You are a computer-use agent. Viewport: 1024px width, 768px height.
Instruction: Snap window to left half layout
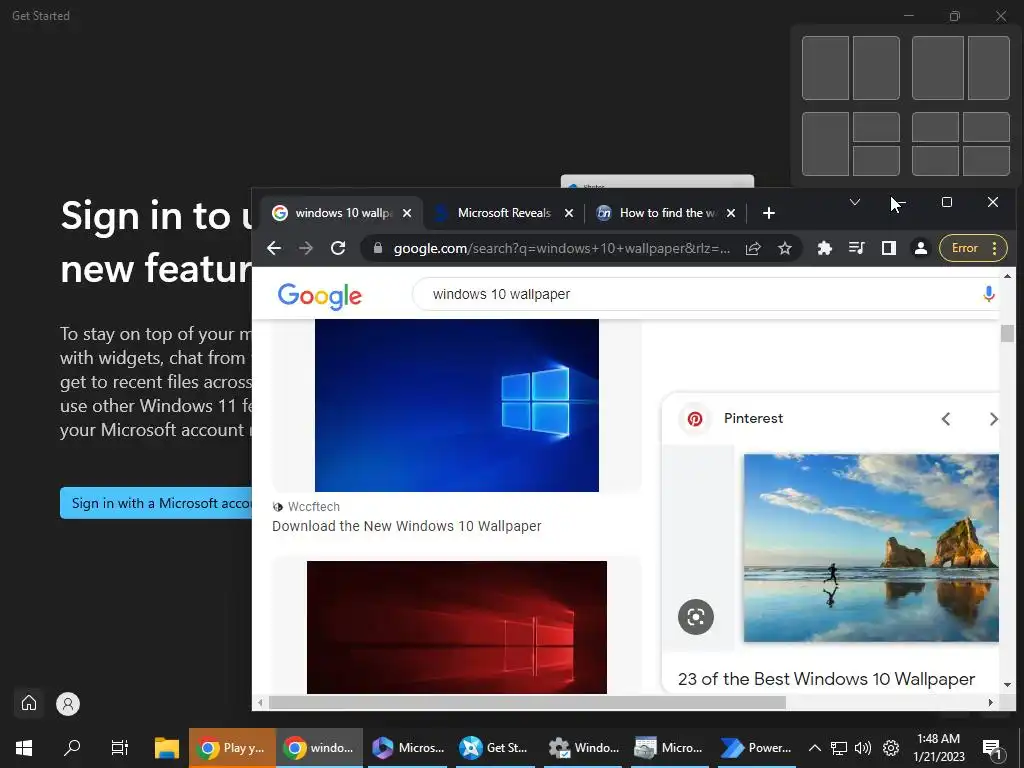[x=825, y=68]
